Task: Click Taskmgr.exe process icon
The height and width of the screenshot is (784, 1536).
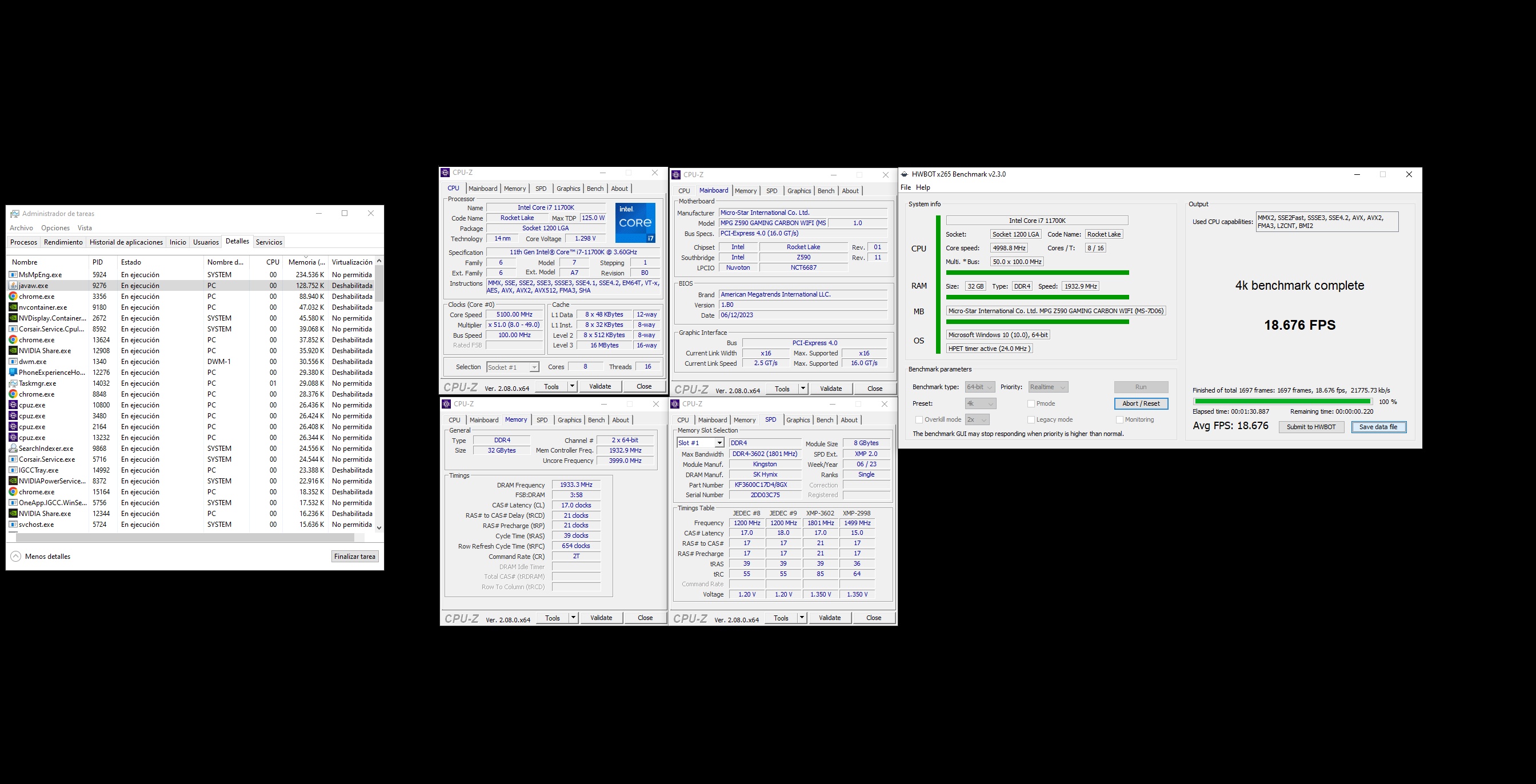Action: pyautogui.click(x=13, y=383)
